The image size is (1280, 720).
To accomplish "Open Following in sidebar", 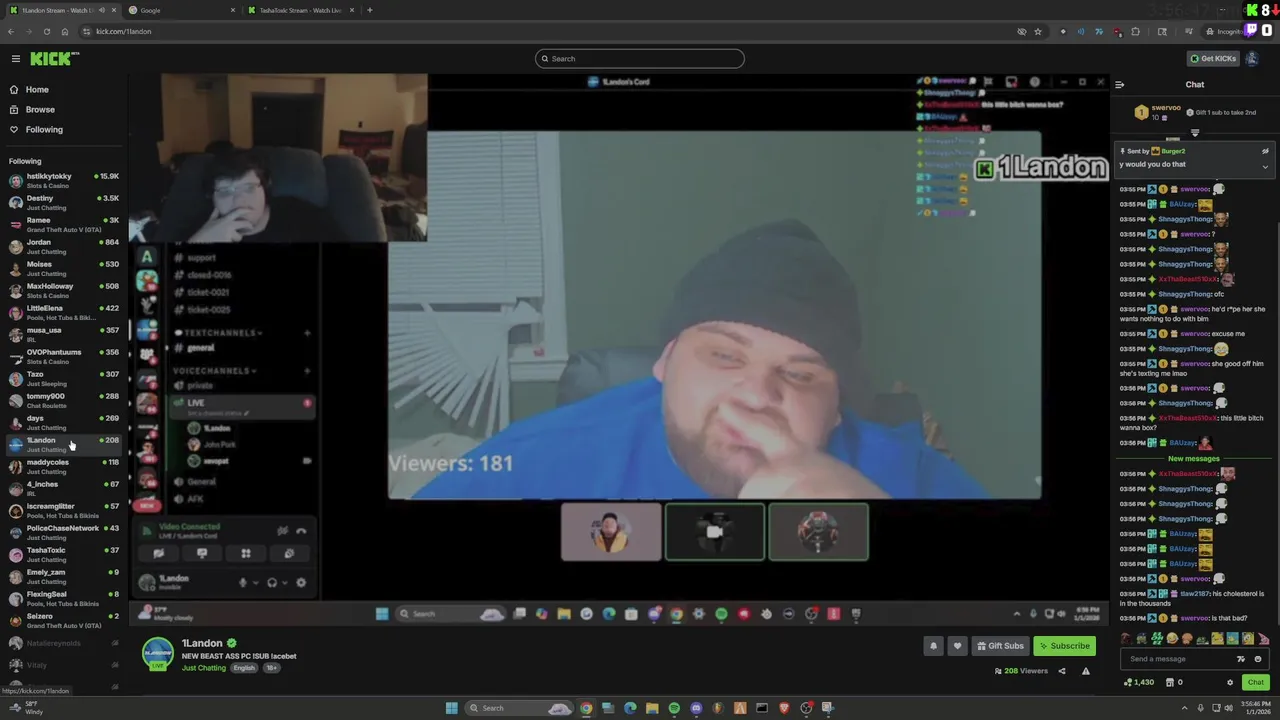I will click(x=44, y=130).
